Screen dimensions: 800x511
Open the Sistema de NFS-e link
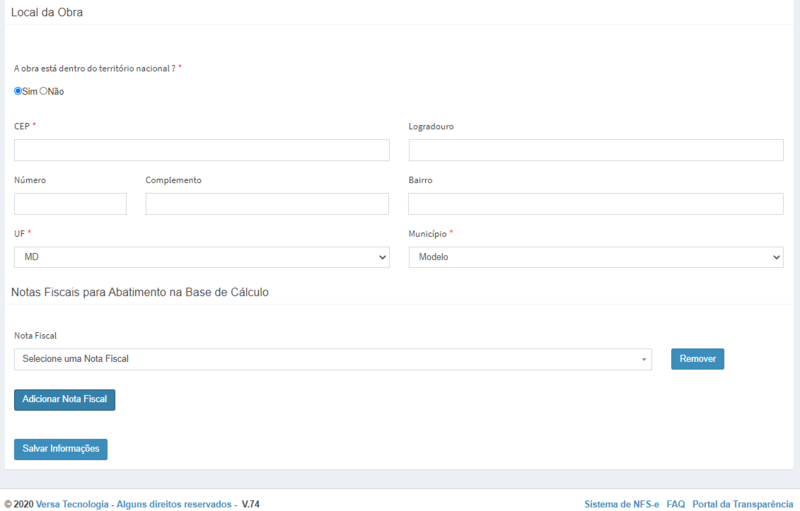click(x=621, y=504)
